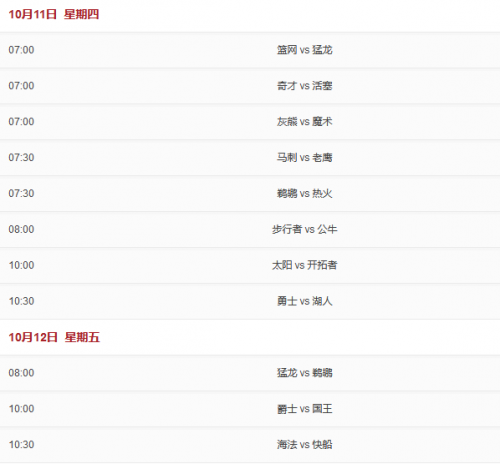Image resolution: width=500 pixels, height=464 pixels.
Task: Open the 爵士 vs 国王 matchup
Action: (305, 409)
